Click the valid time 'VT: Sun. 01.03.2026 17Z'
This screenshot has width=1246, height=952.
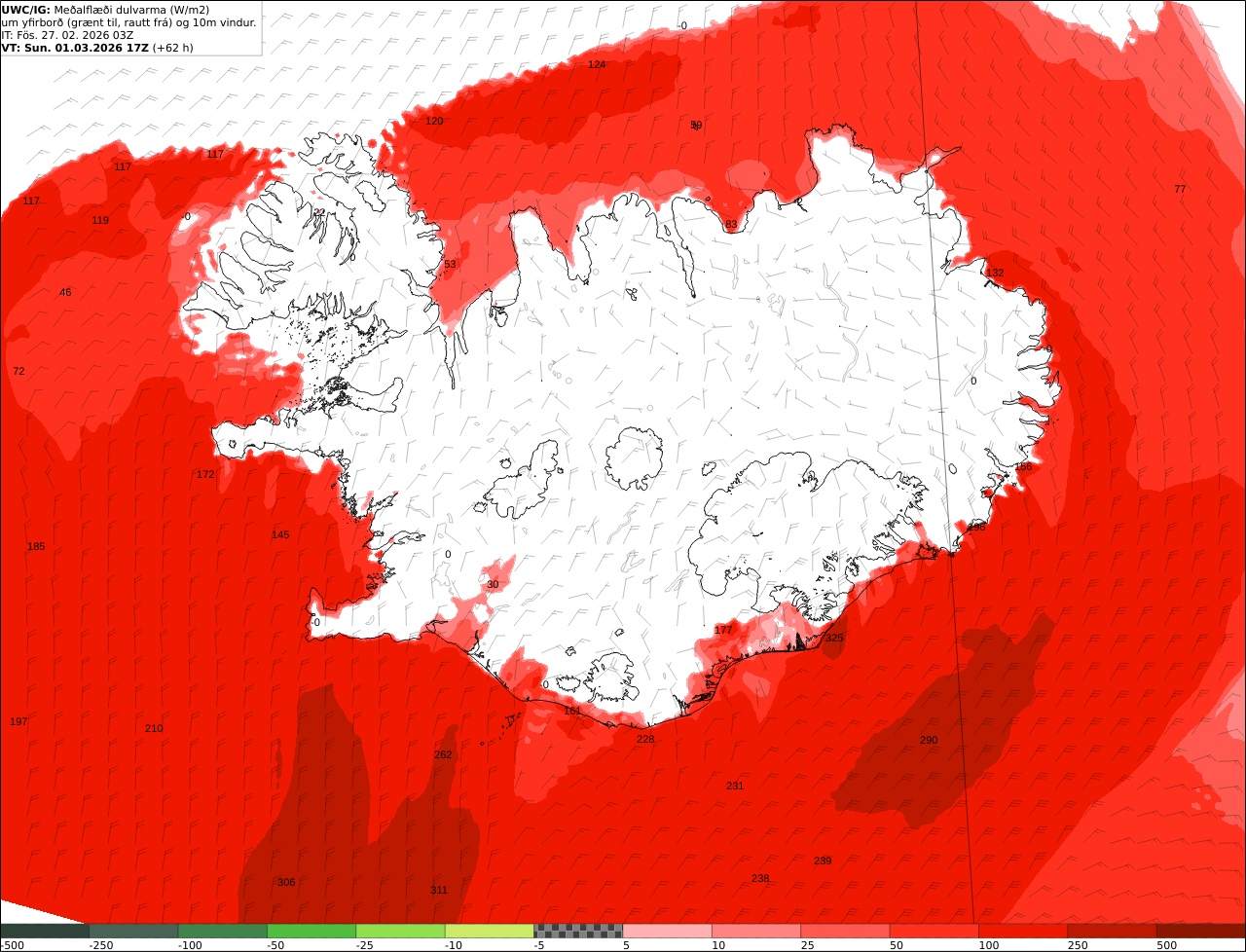[x=74, y=48]
